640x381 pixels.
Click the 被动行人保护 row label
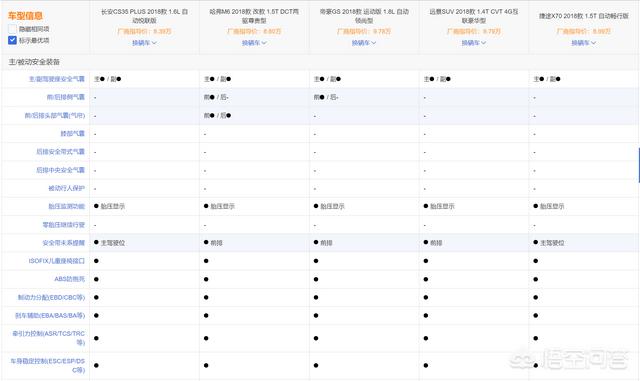click(x=67, y=188)
